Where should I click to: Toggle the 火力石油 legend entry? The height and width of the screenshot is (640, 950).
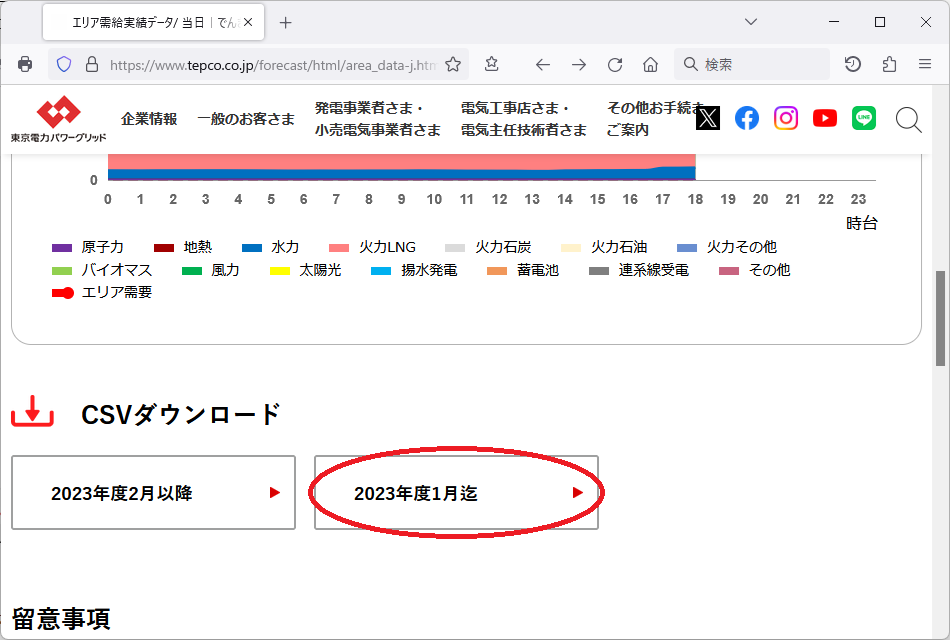point(604,247)
